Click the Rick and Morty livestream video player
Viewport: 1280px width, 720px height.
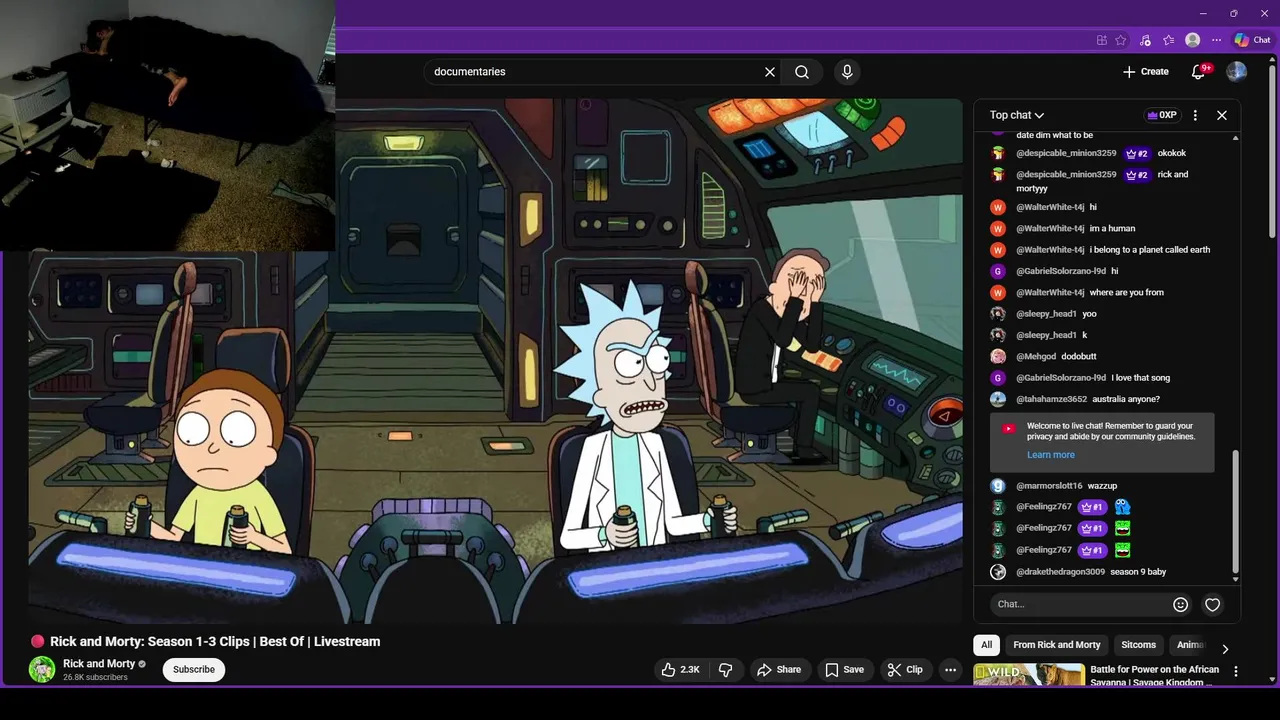click(x=495, y=360)
